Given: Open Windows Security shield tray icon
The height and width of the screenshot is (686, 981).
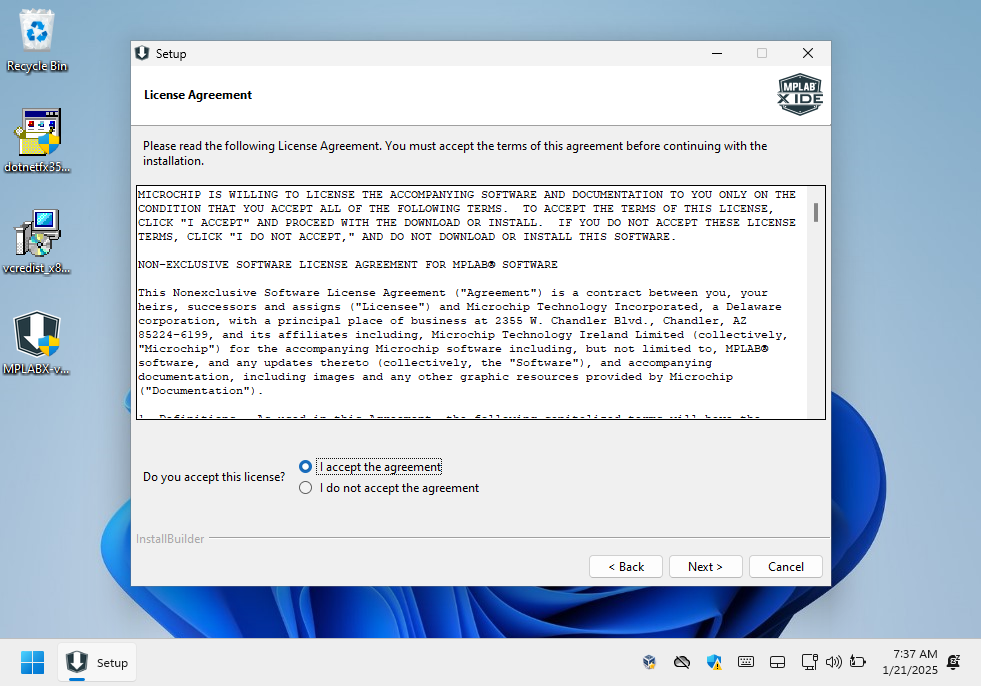Looking at the screenshot, I should pos(714,662).
